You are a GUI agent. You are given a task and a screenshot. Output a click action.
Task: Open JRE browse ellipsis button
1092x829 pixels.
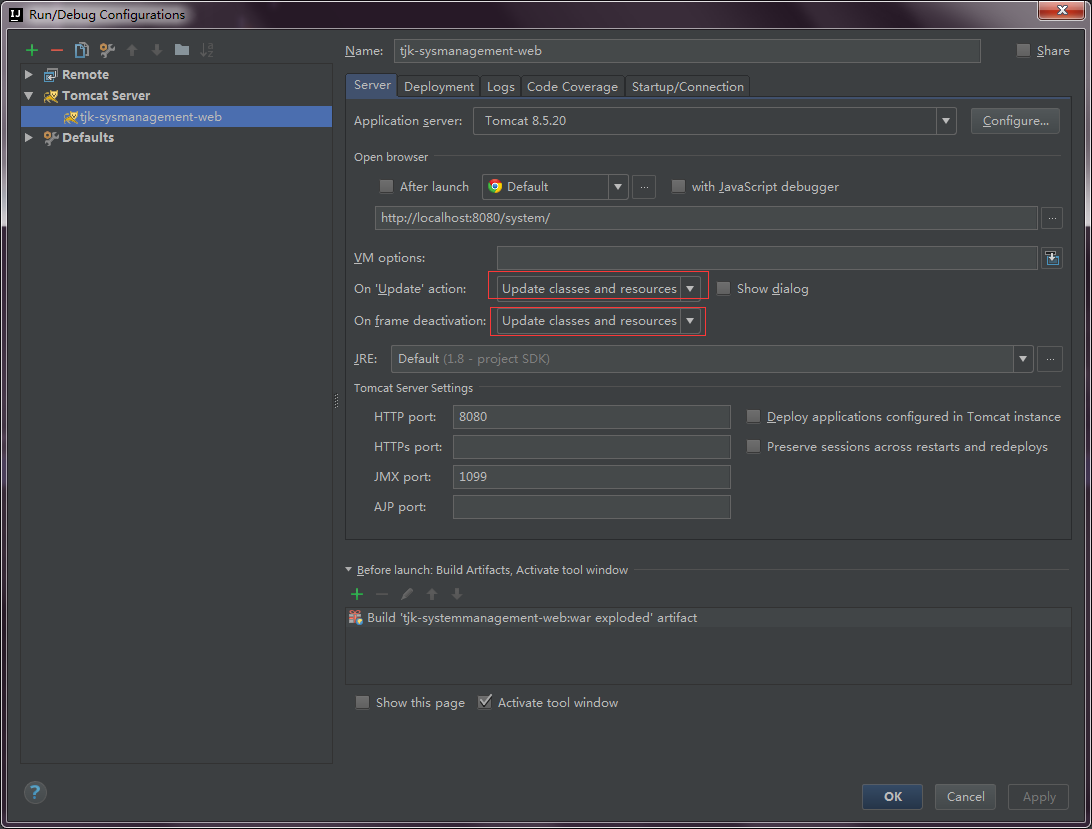(x=1050, y=359)
